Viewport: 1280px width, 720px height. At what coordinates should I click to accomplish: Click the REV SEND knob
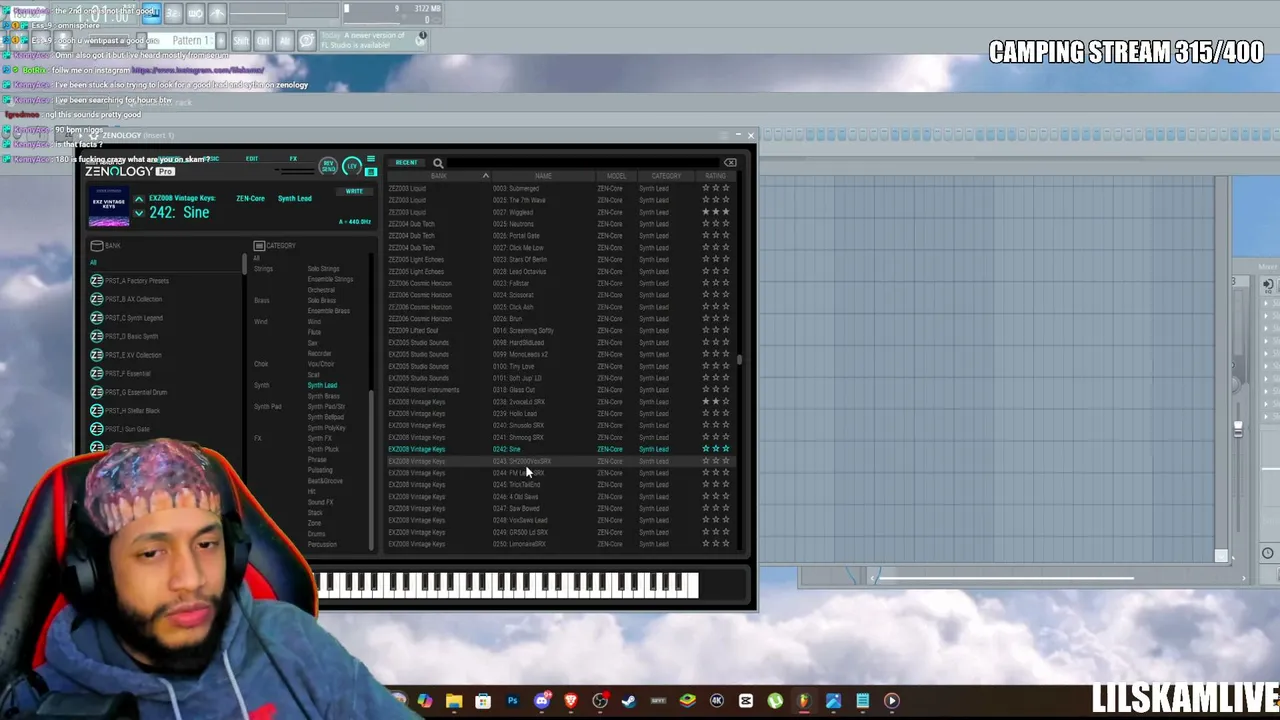point(328,166)
